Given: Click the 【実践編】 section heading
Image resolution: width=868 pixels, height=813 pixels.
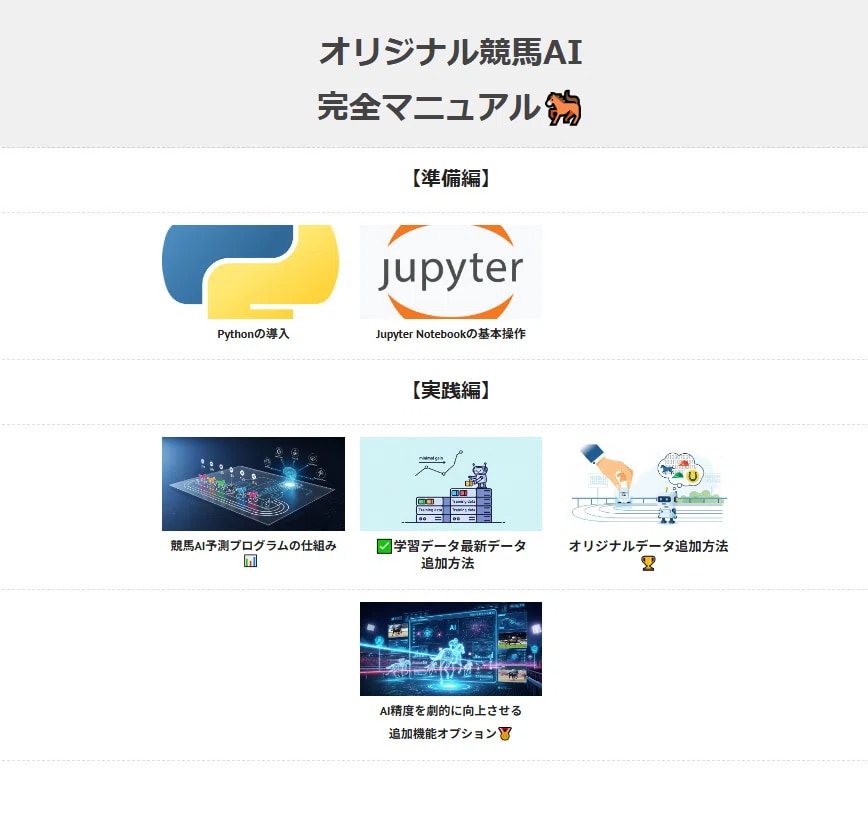Looking at the screenshot, I should pyautogui.click(x=451, y=390).
